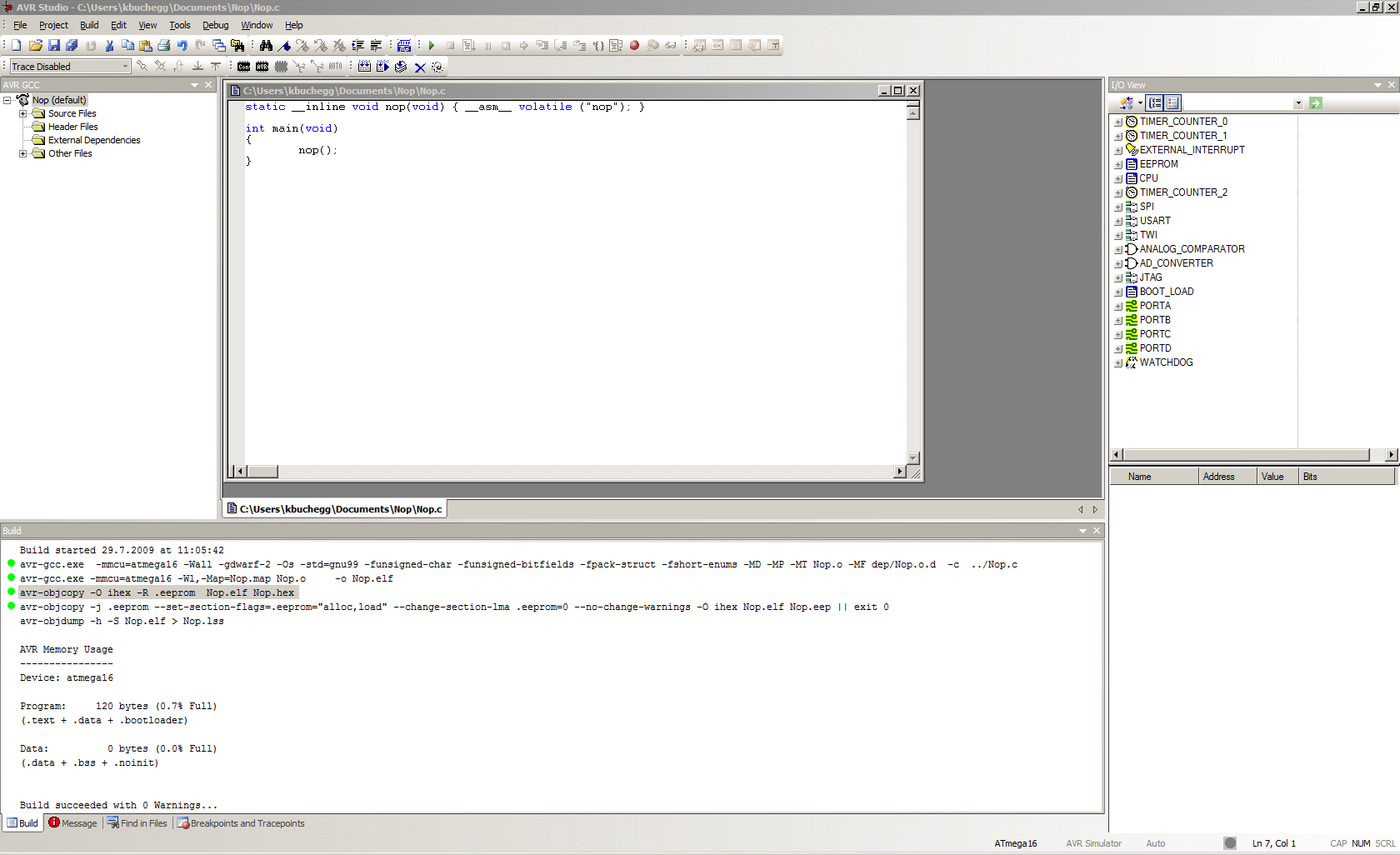Click the Print toolbar icon
This screenshot has height=855, width=1400.
point(164,45)
